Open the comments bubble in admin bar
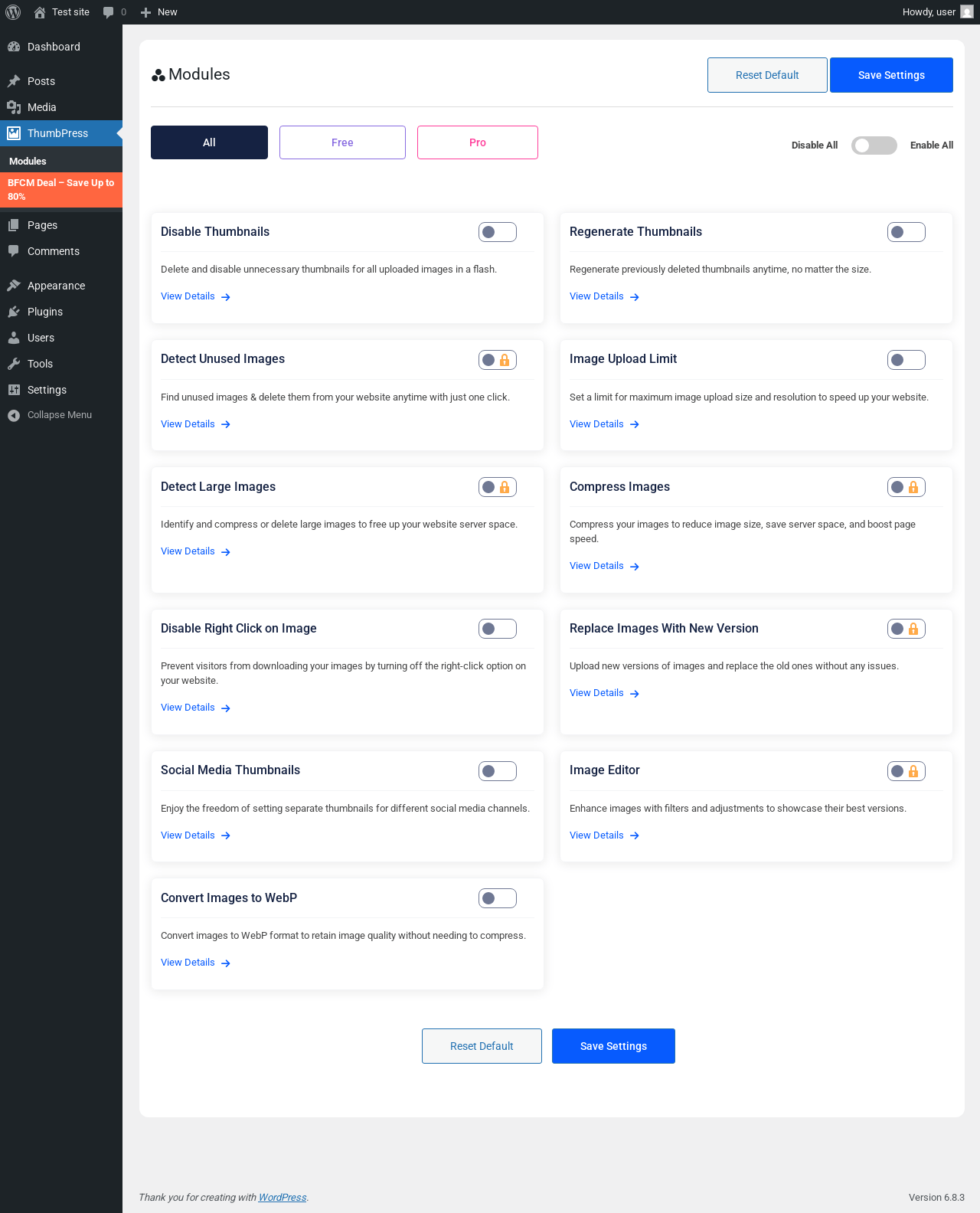Image resolution: width=980 pixels, height=1213 pixels. pyautogui.click(x=109, y=12)
